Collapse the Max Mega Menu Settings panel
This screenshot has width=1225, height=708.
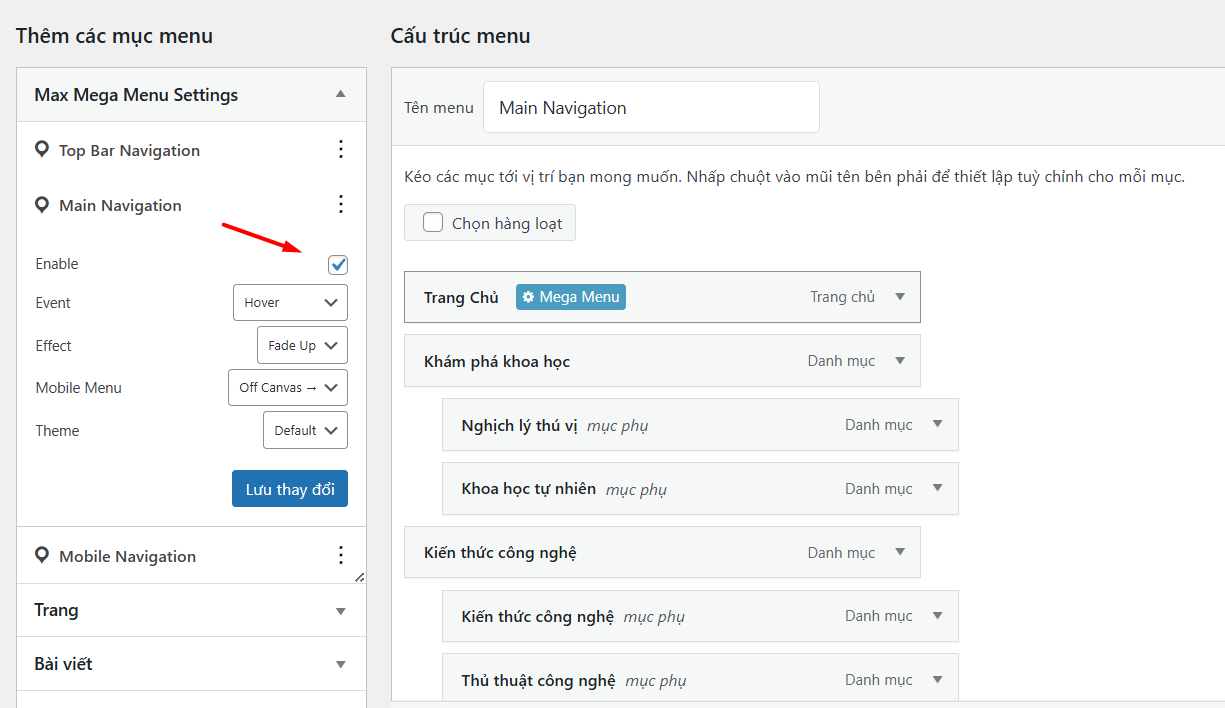(340, 94)
